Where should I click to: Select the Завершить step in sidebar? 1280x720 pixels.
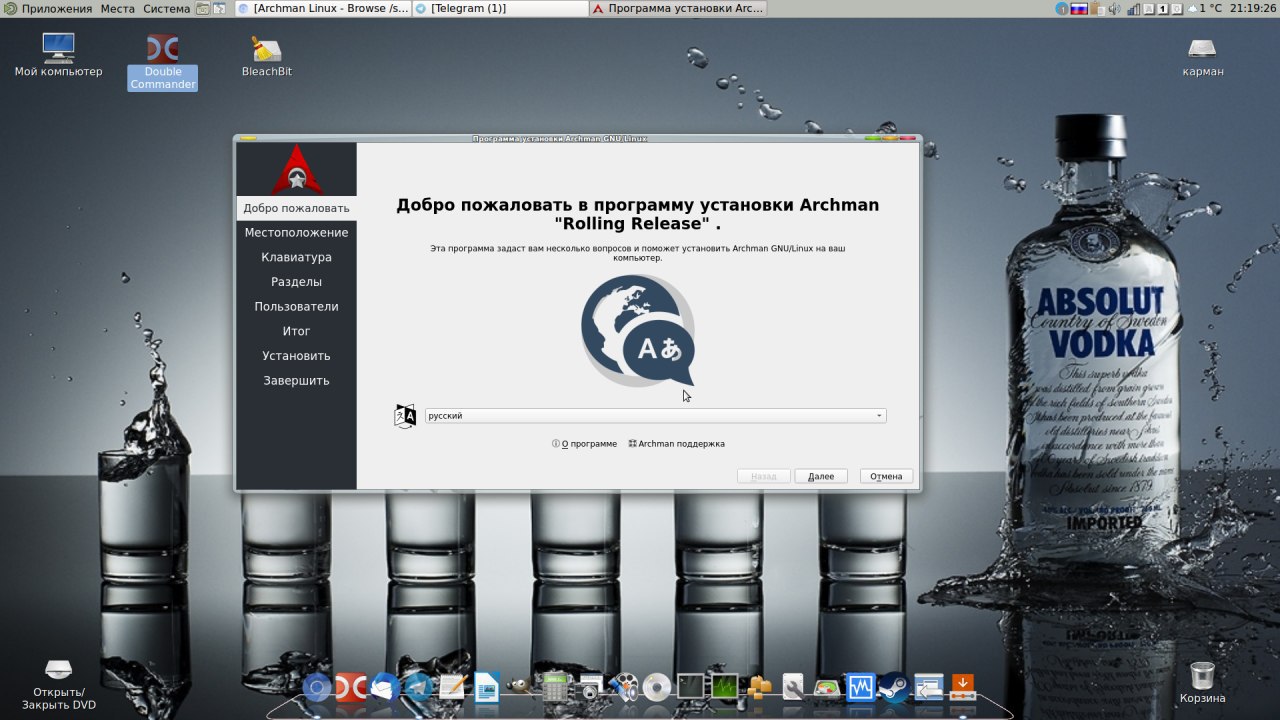(x=296, y=381)
